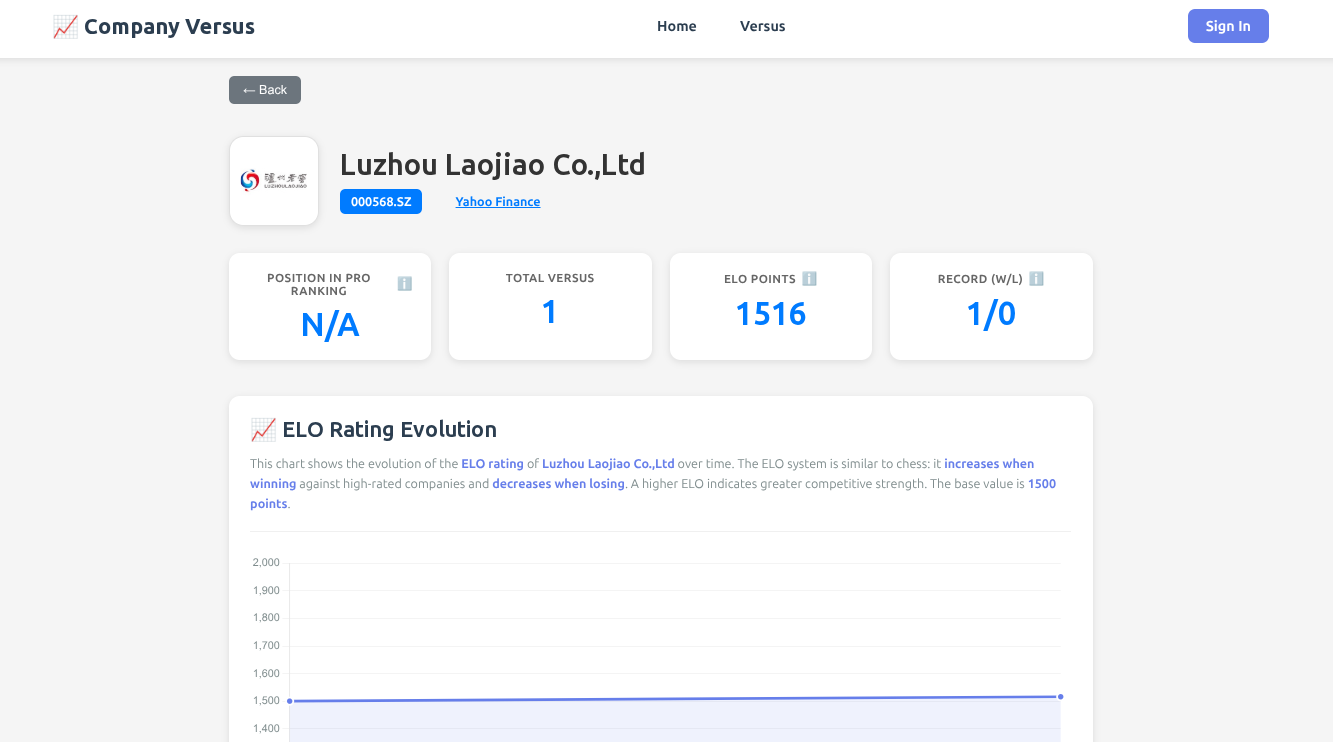Click the RECORD (W/L) card label
1333x742 pixels.
pos(980,279)
